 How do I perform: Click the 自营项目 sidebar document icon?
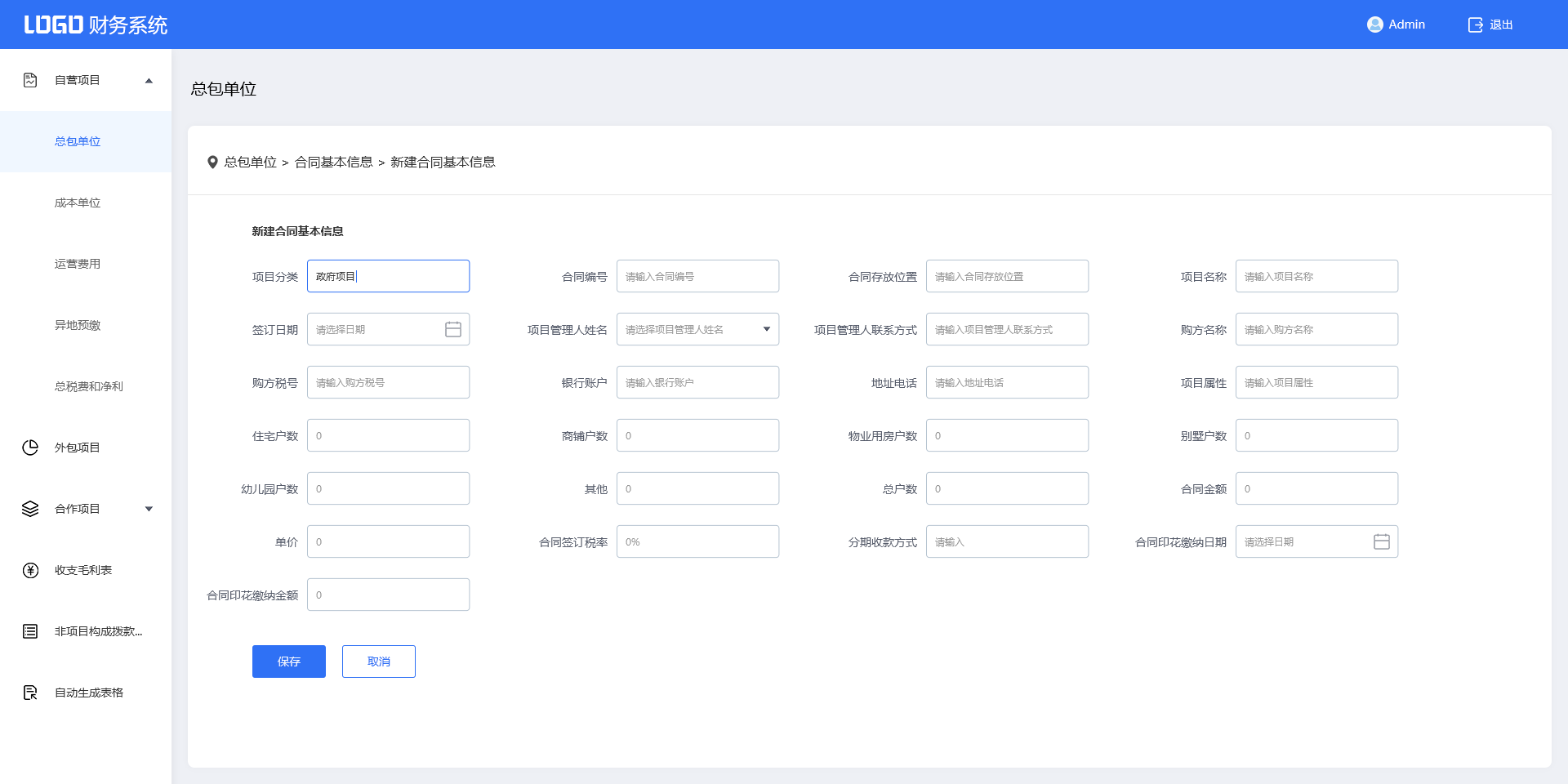tap(30, 80)
